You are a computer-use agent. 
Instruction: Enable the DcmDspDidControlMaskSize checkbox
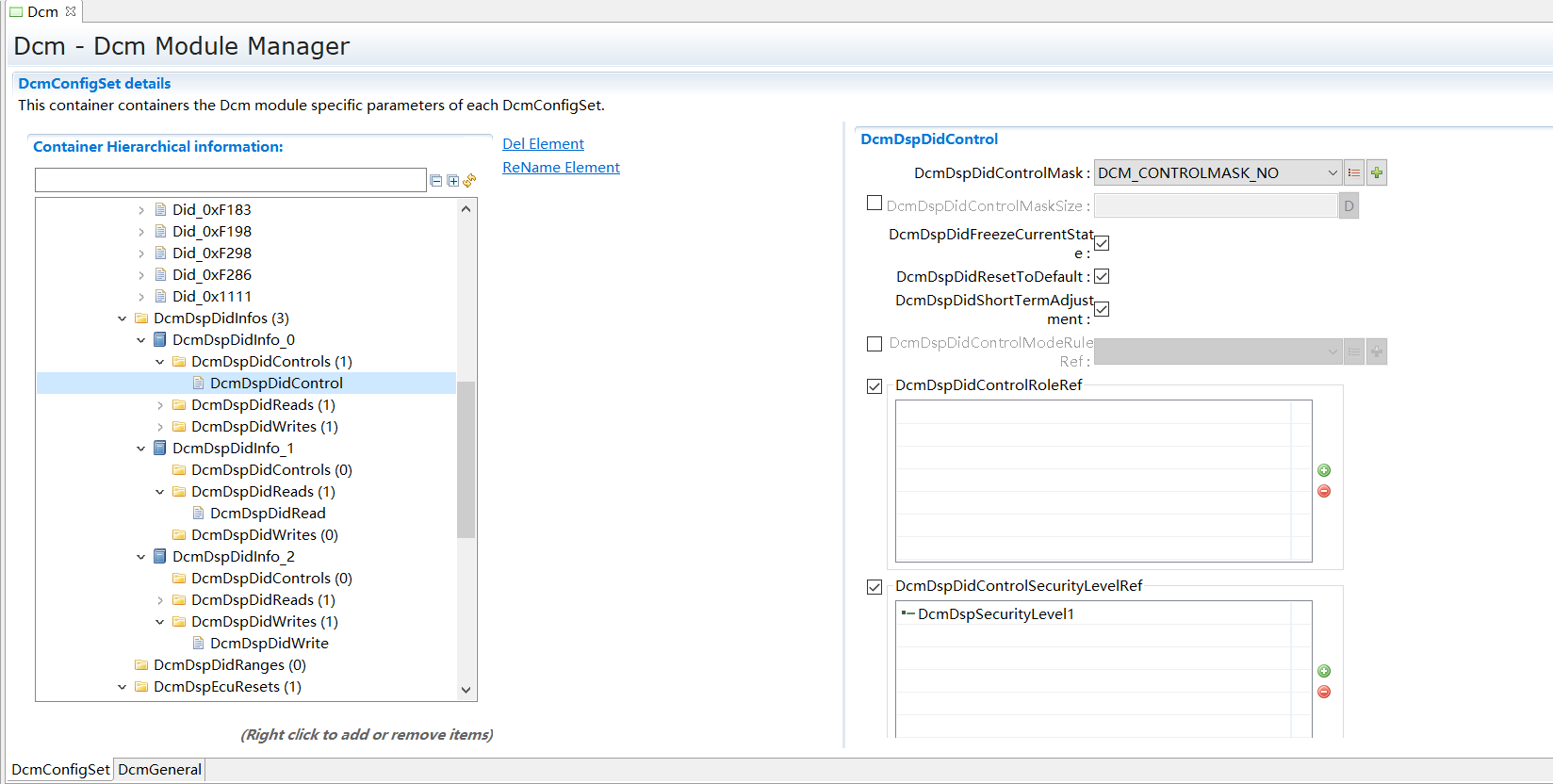tap(875, 204)
